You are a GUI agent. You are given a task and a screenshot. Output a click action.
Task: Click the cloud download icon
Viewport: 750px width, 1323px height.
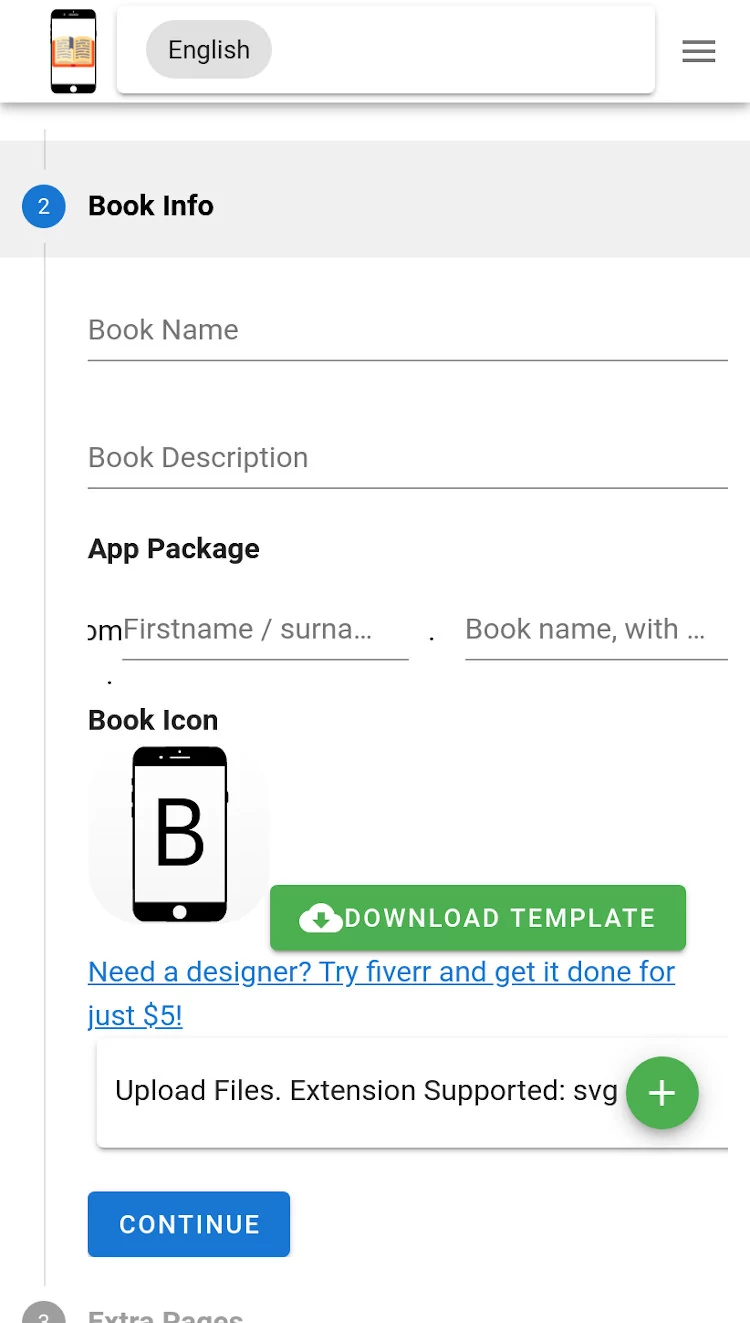321,918
